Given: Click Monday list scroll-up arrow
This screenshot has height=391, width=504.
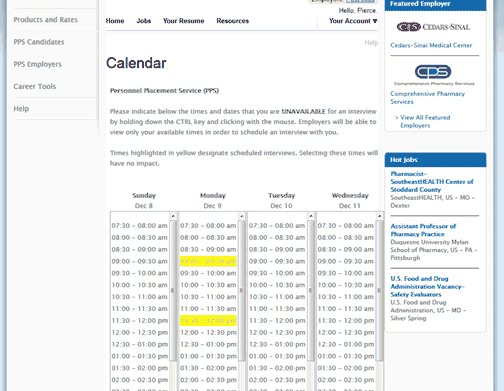Looking at the screenshot, I should pos(242,216).
